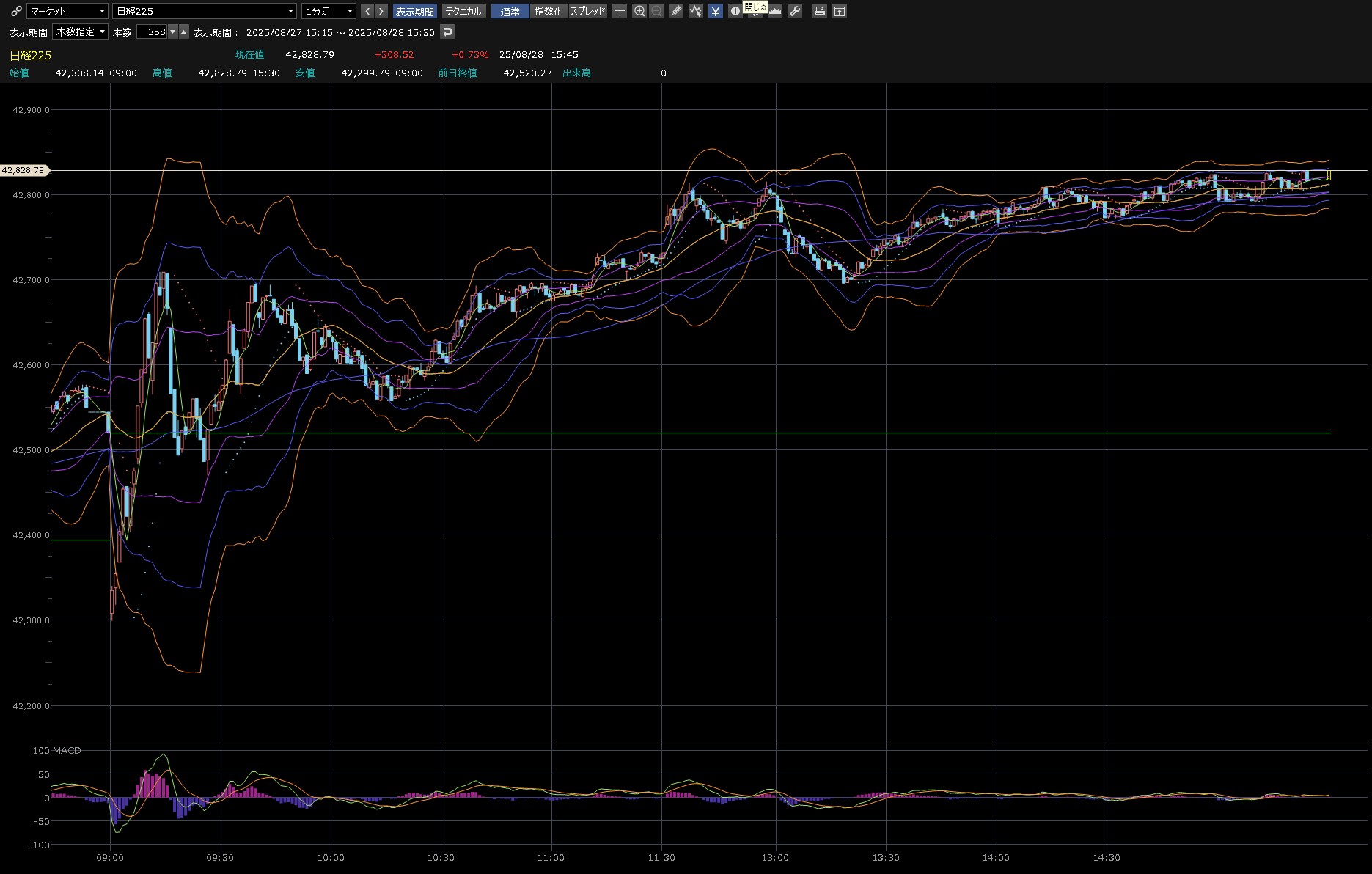The width and height of the screenshot is (1372, 874).
Task: Click the pop-out window icon
Action: pos(840,11)
